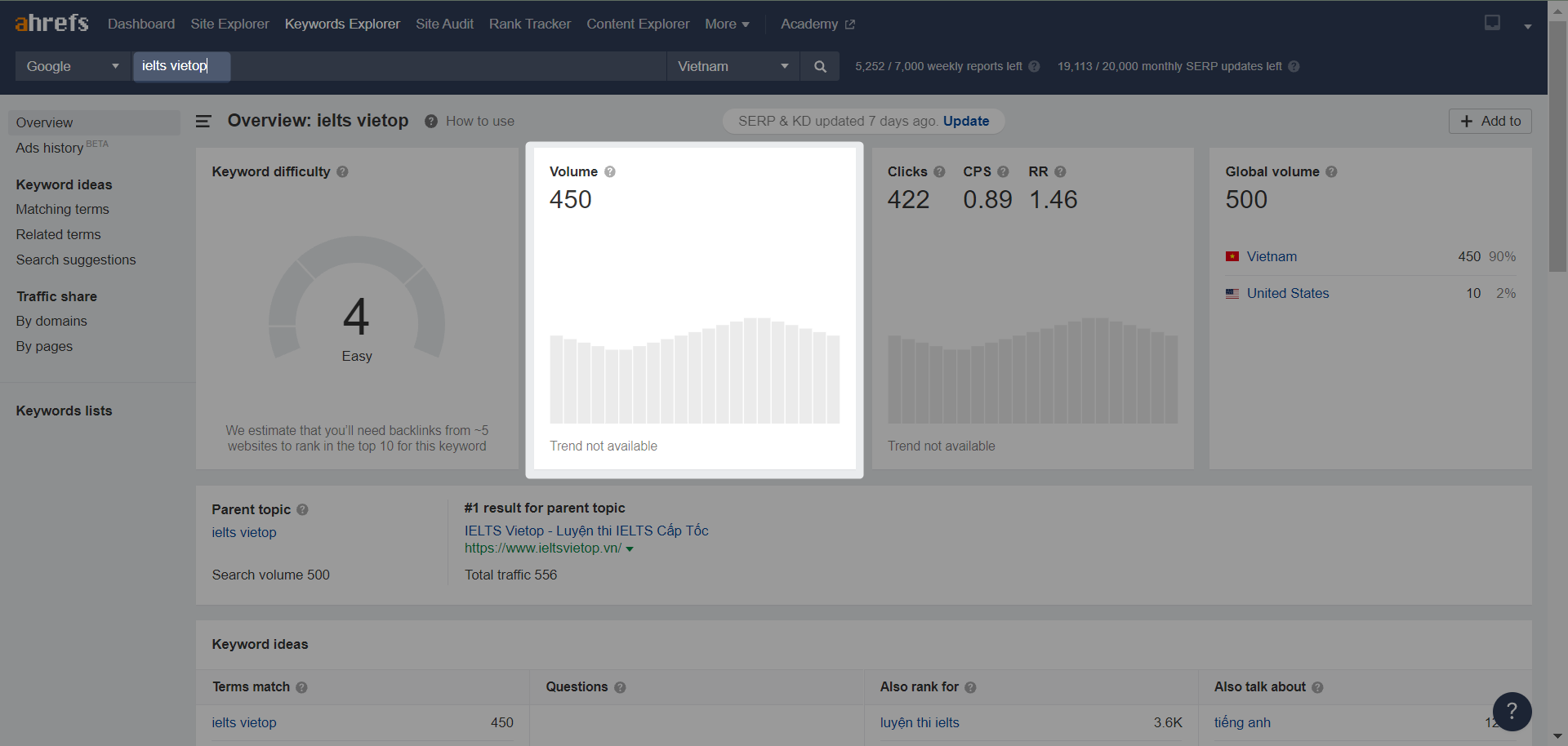Click the Also rank for info icon

[x=970, y=687]
